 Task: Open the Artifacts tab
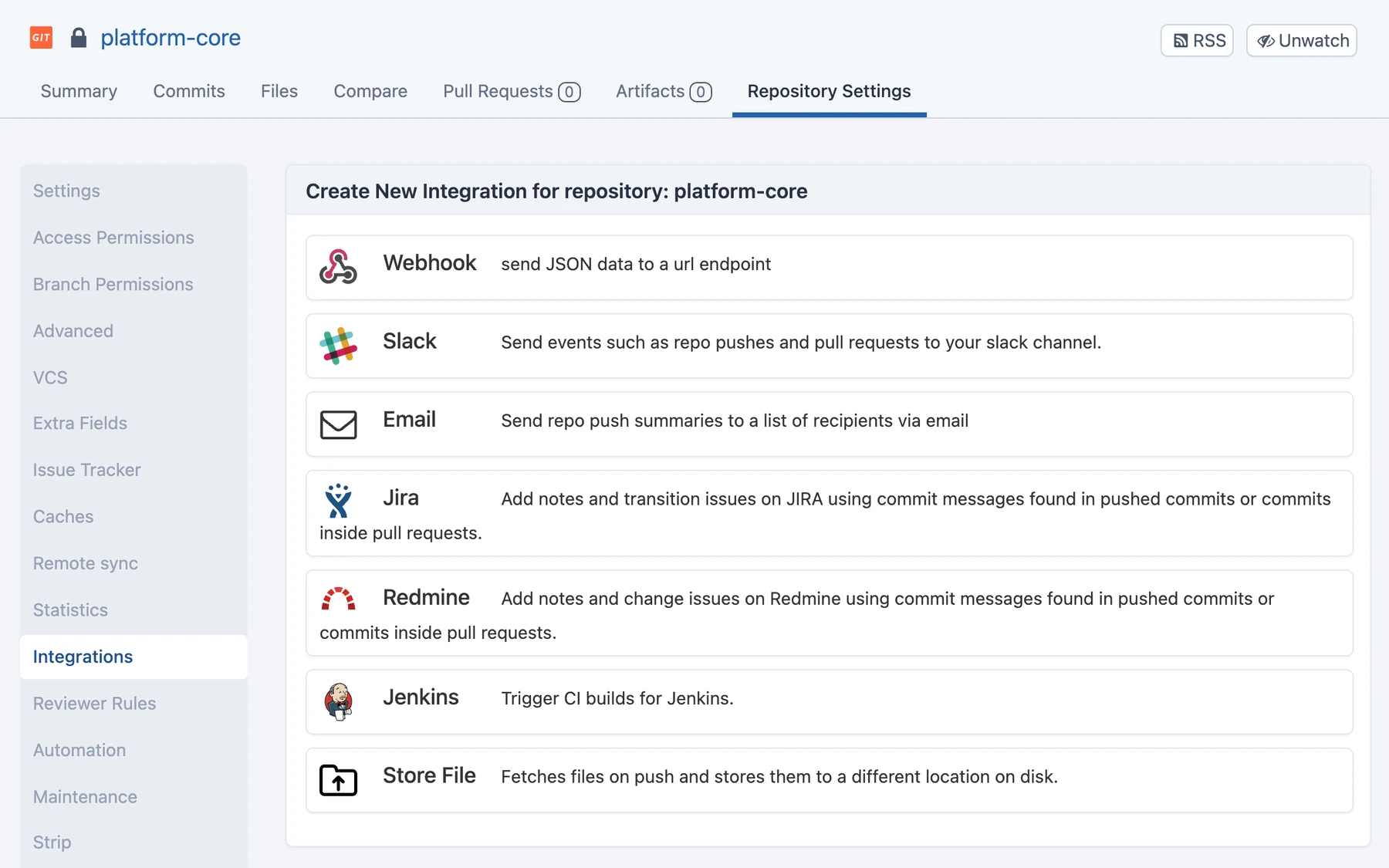(664, 91)
